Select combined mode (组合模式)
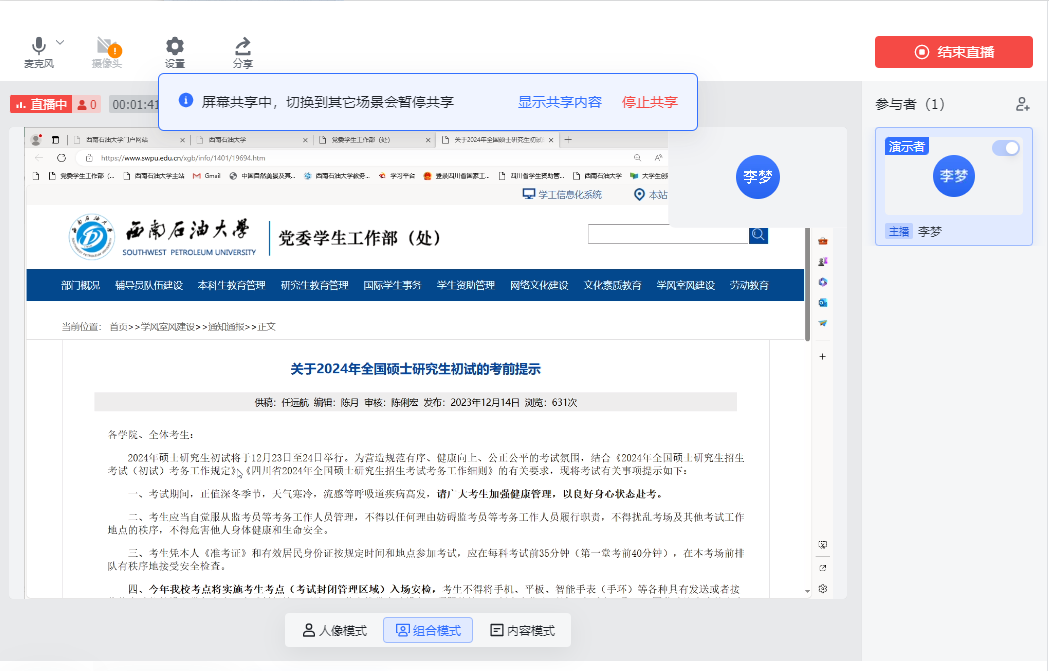The image size is (1049, 671). [x=428, y=631]
